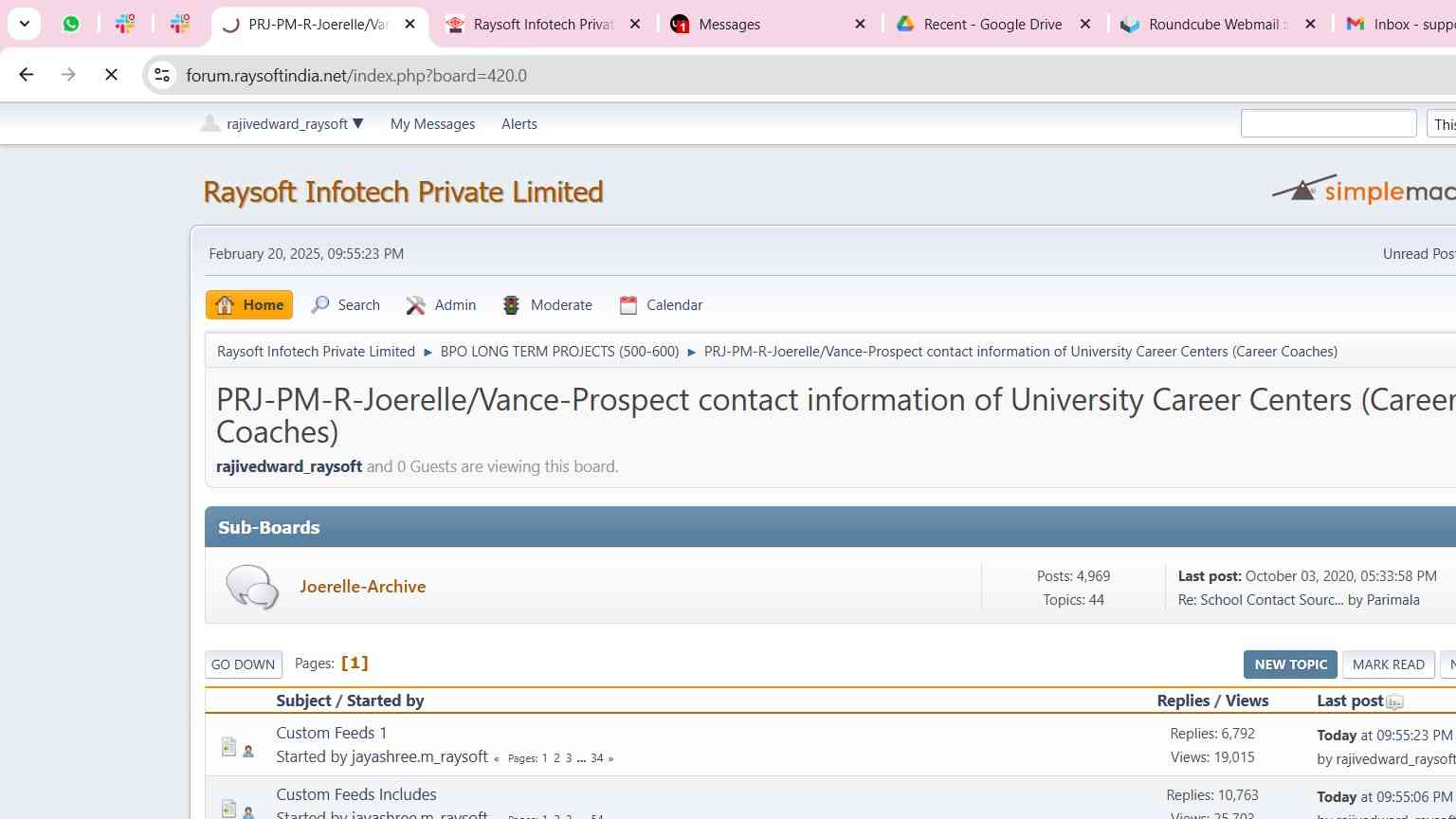The height and width of the screenshot is (819, 1456).
Task: Open the first Slack pinned tab
Action: tap(125, 24)
